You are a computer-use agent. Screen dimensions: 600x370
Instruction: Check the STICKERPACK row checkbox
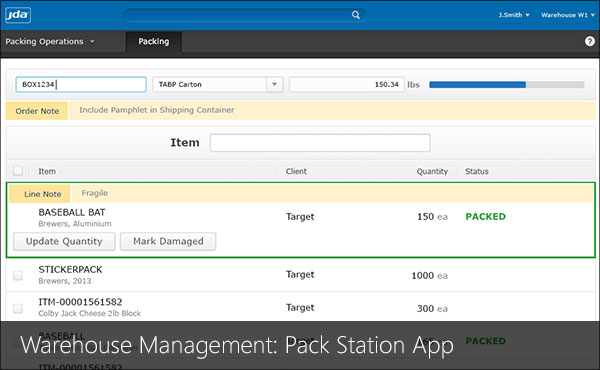point(18,275)
